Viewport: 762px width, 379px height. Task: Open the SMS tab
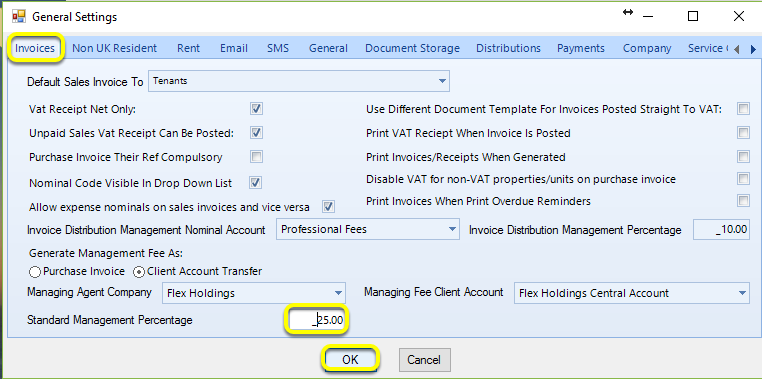click(277, 48)
